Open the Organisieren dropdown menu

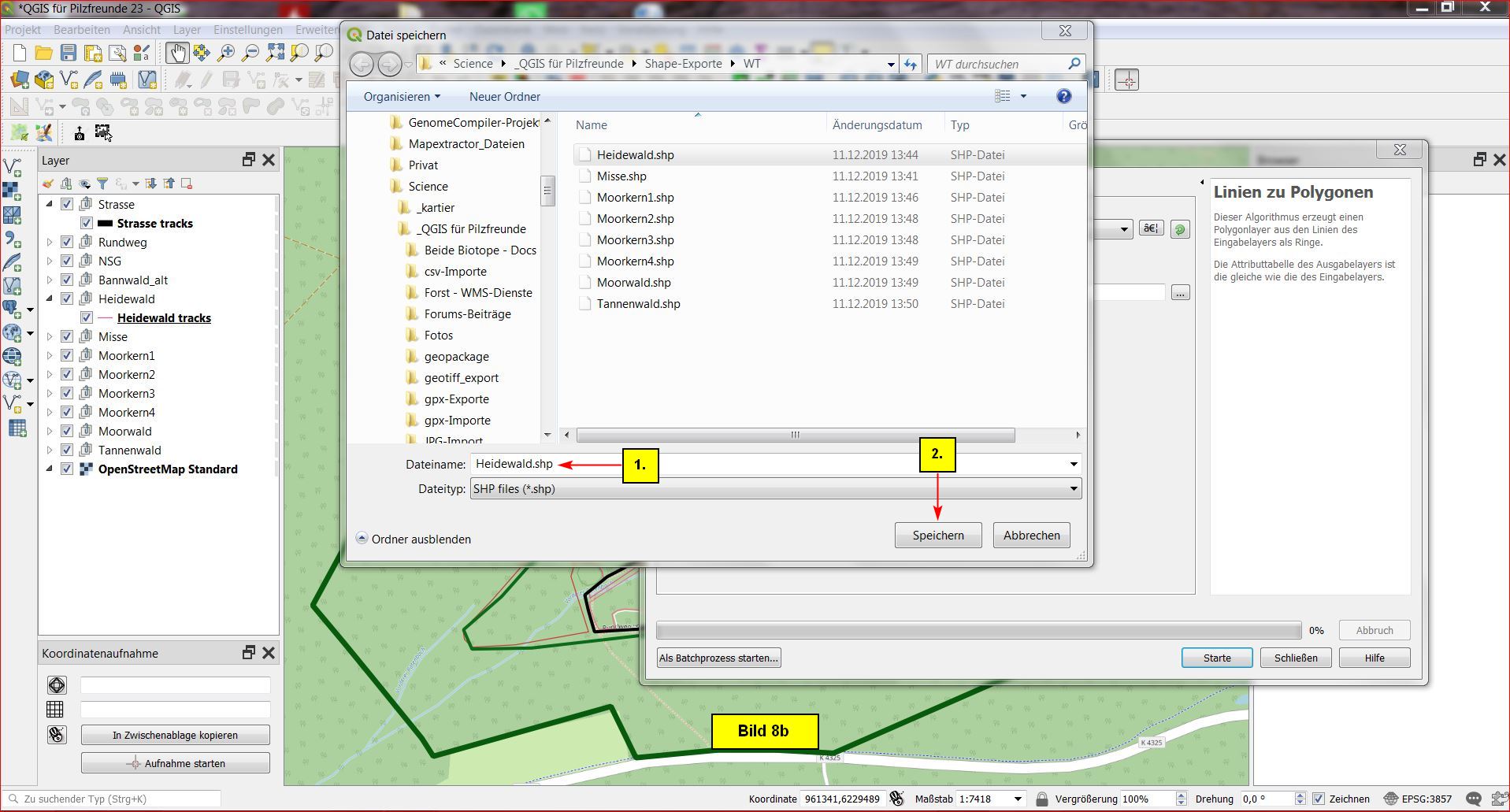pyautogui.click(x=402, y=97)
